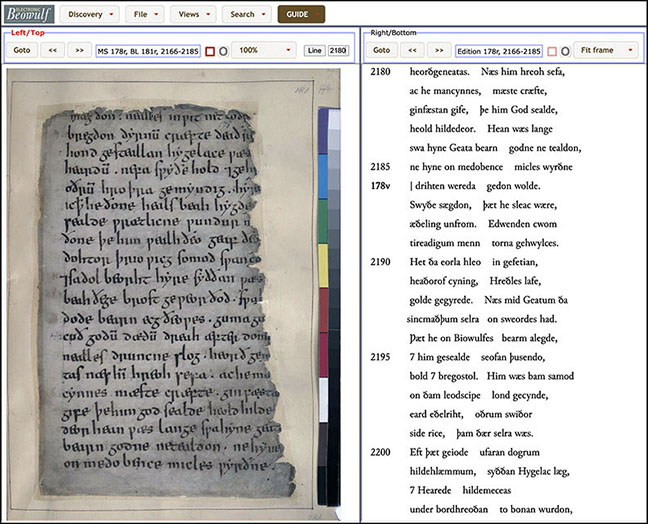
Task: Go to previous folio in Left/Top panel
Action: tap(52, 50)
